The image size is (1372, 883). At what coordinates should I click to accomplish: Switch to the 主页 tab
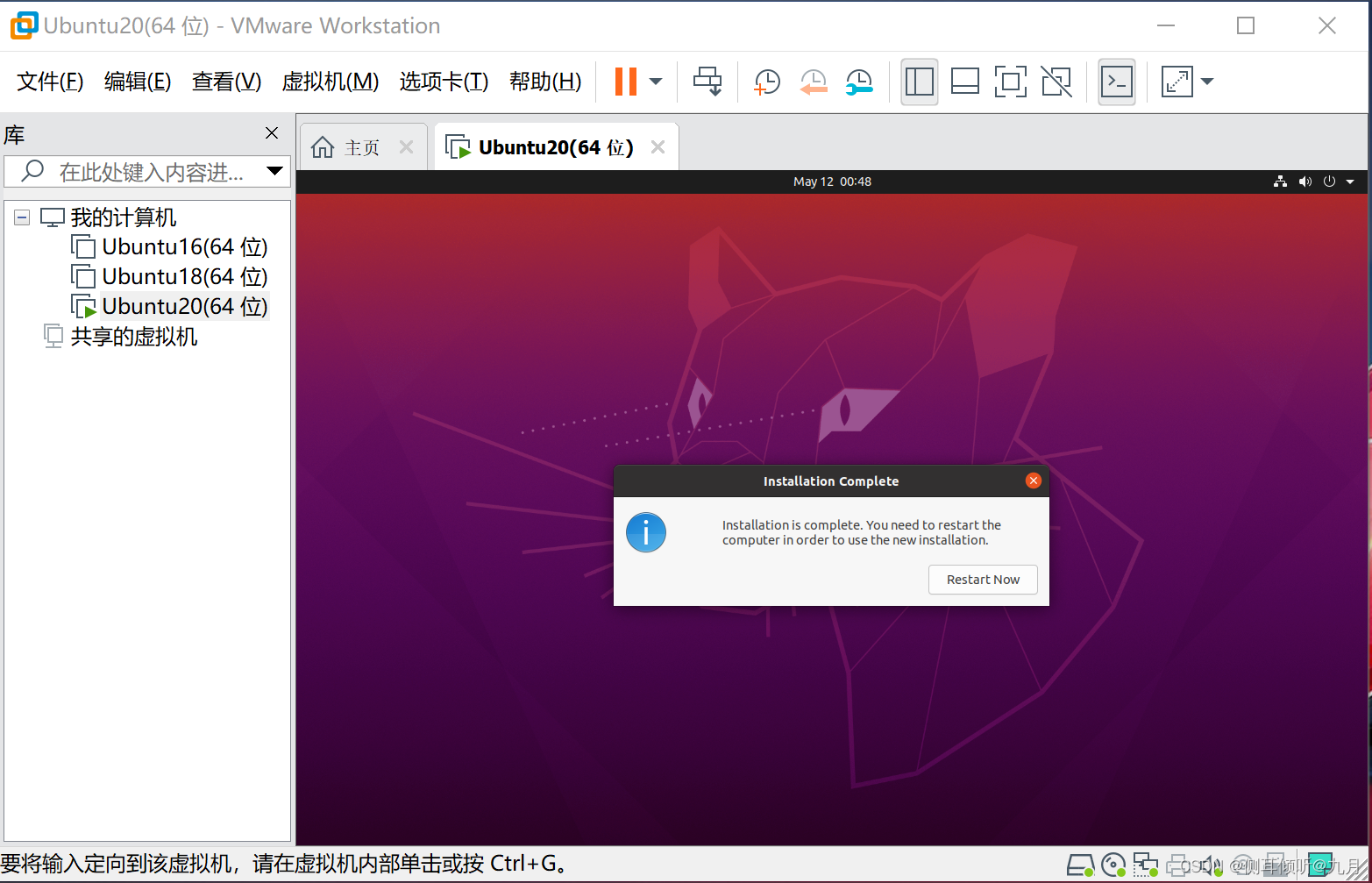tap(359, 146)
